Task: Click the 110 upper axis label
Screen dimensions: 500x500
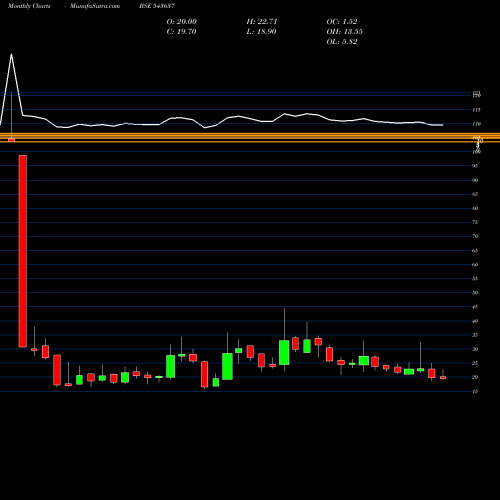Action: pos(476,124)
